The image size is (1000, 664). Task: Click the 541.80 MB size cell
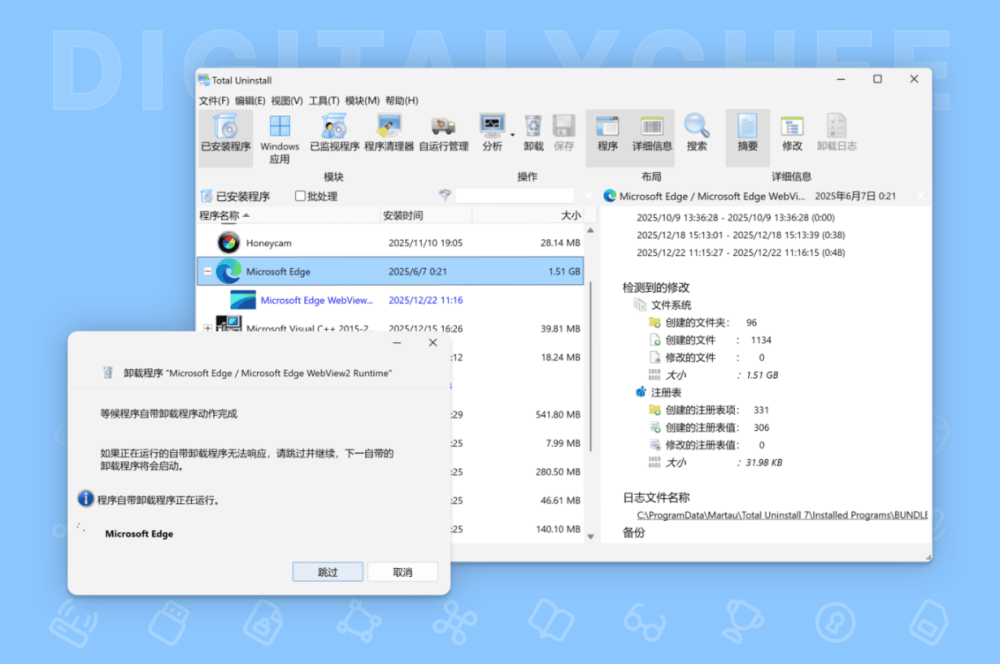[558, 415]
